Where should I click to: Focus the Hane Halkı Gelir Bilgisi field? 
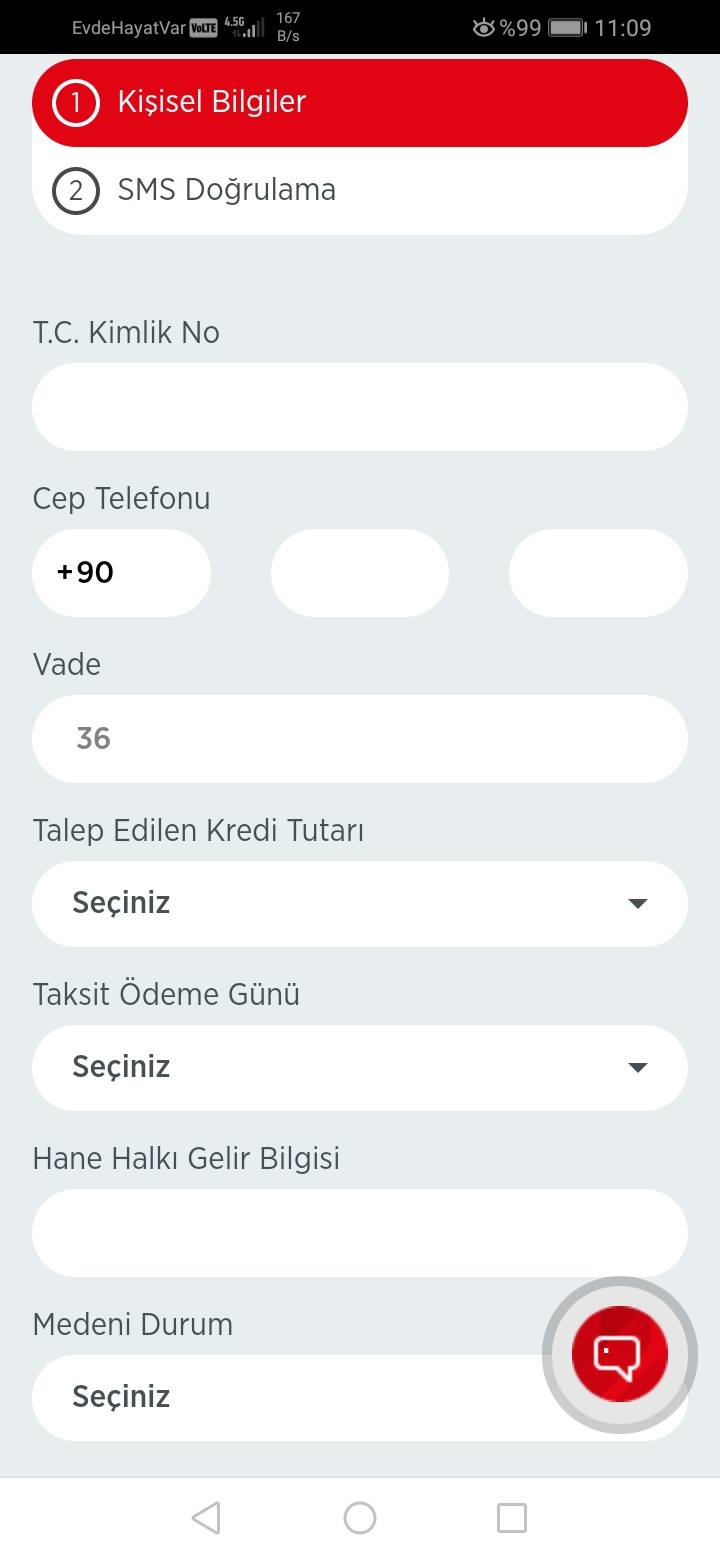pyautogui.click(x=360, y=1233)
